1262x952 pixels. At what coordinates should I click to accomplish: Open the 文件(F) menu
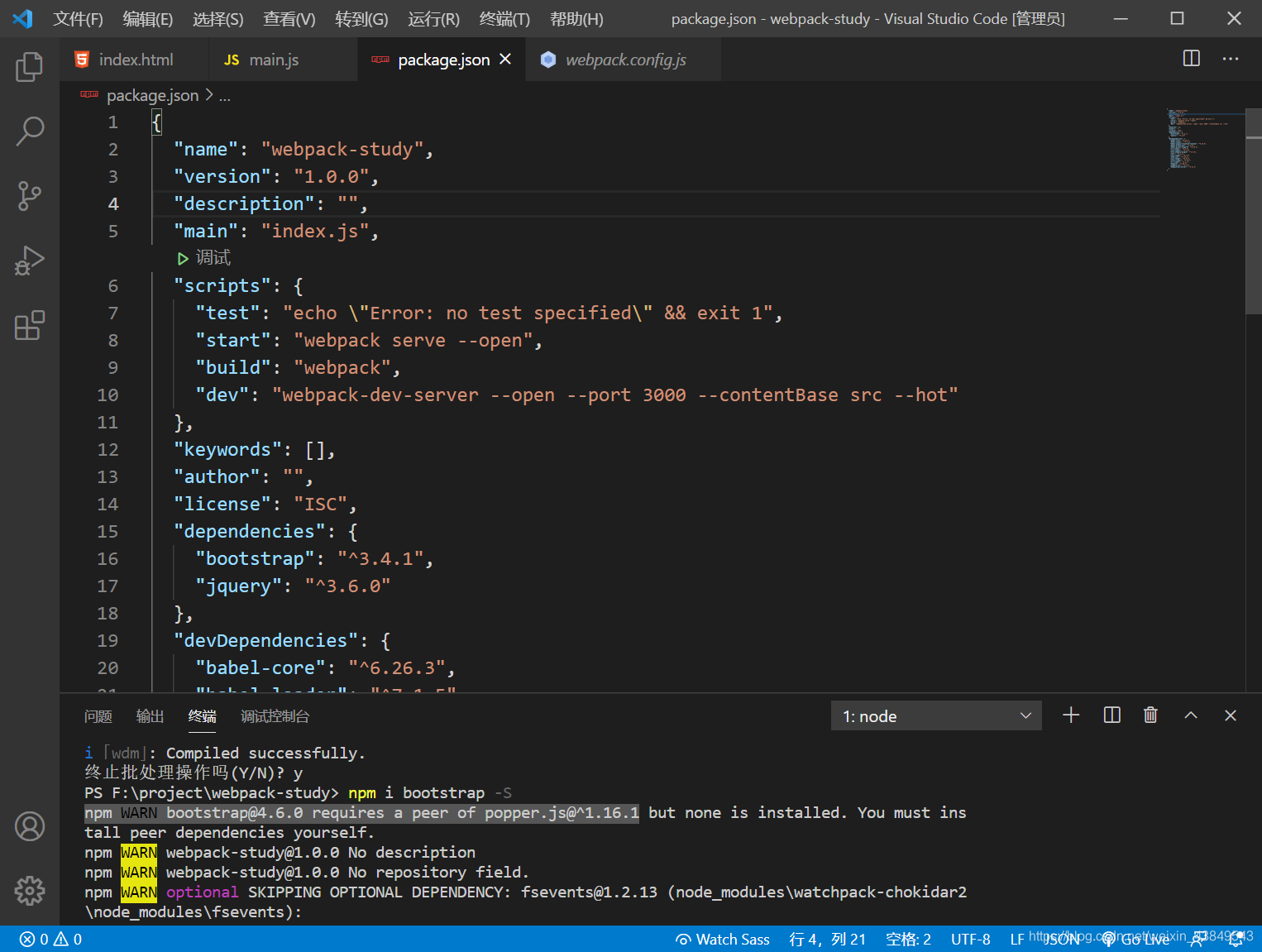79,18
